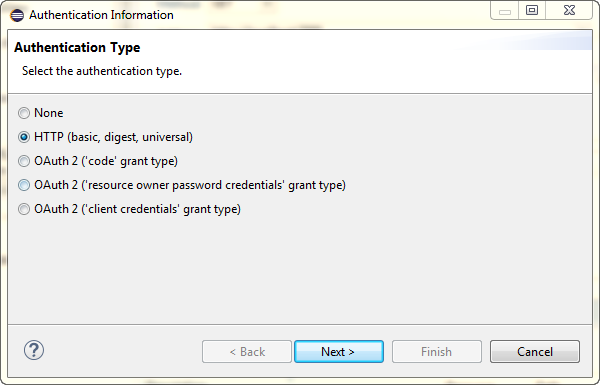Viewport: 600px width, 385px height.
Task: Click the Eclipse icon in the title bar
Action: [x=17, y=15]
